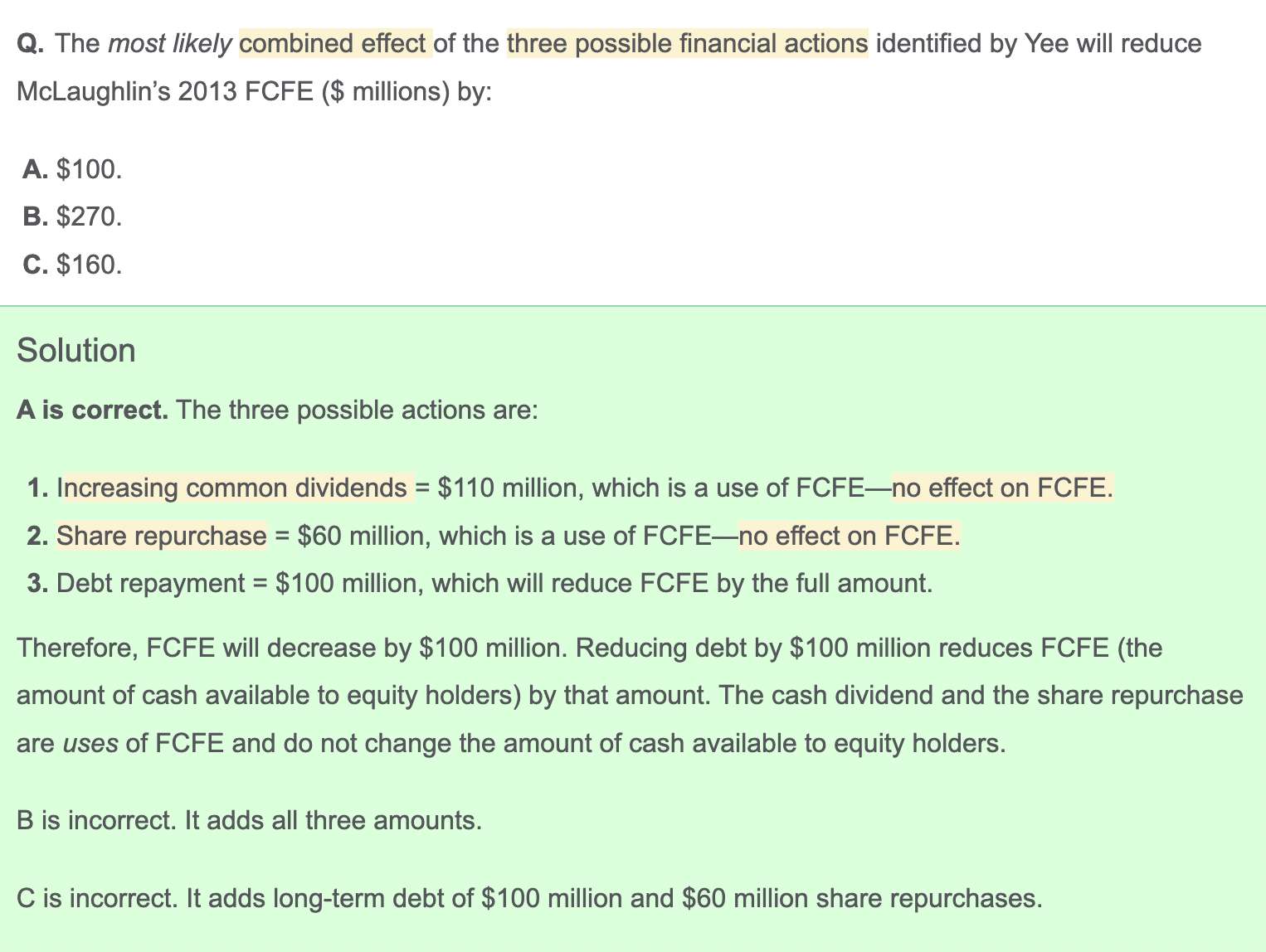Click "no effect on FCFE" in repurchase line

(x=849, y=536)
